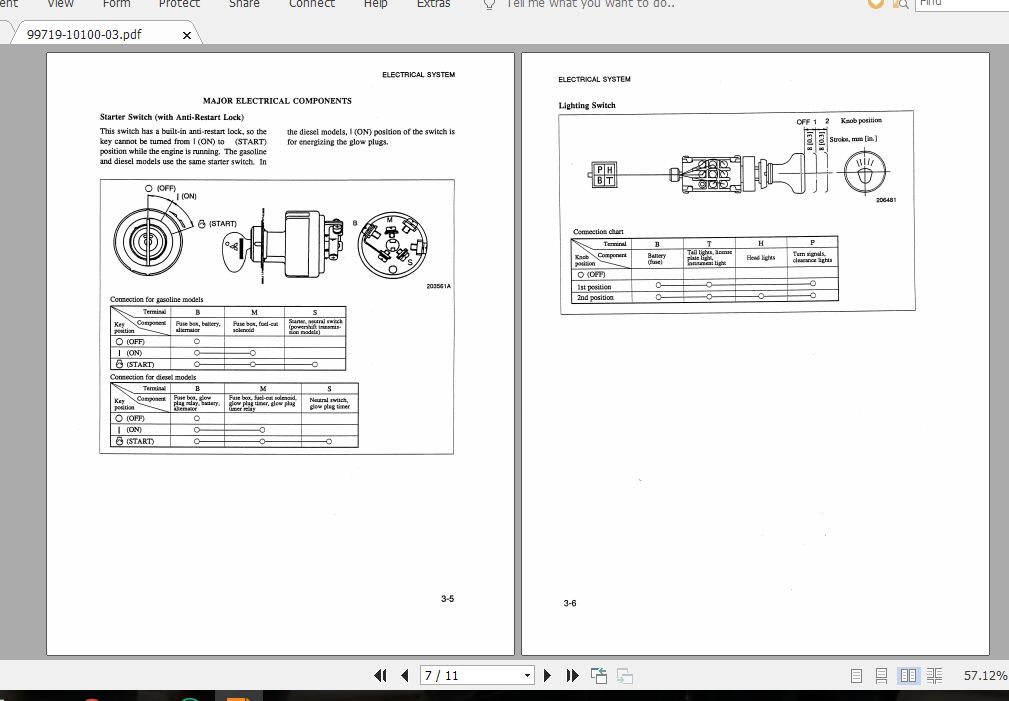This screenshot has width=1009, height=701.
Task: Open the Protect menu
Action: tap(178, 4)
